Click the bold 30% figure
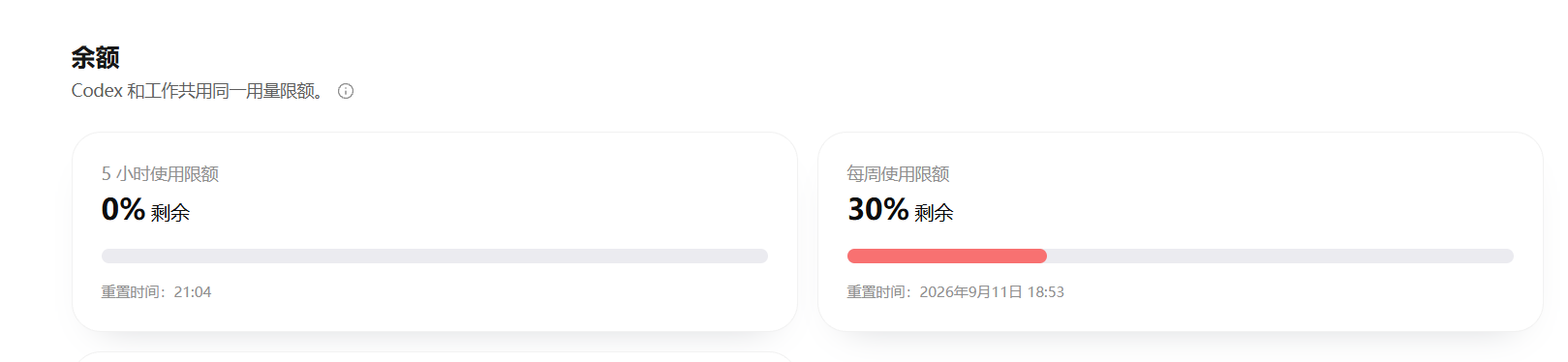Screen dimensions: 1568x362 coord(877,209)
